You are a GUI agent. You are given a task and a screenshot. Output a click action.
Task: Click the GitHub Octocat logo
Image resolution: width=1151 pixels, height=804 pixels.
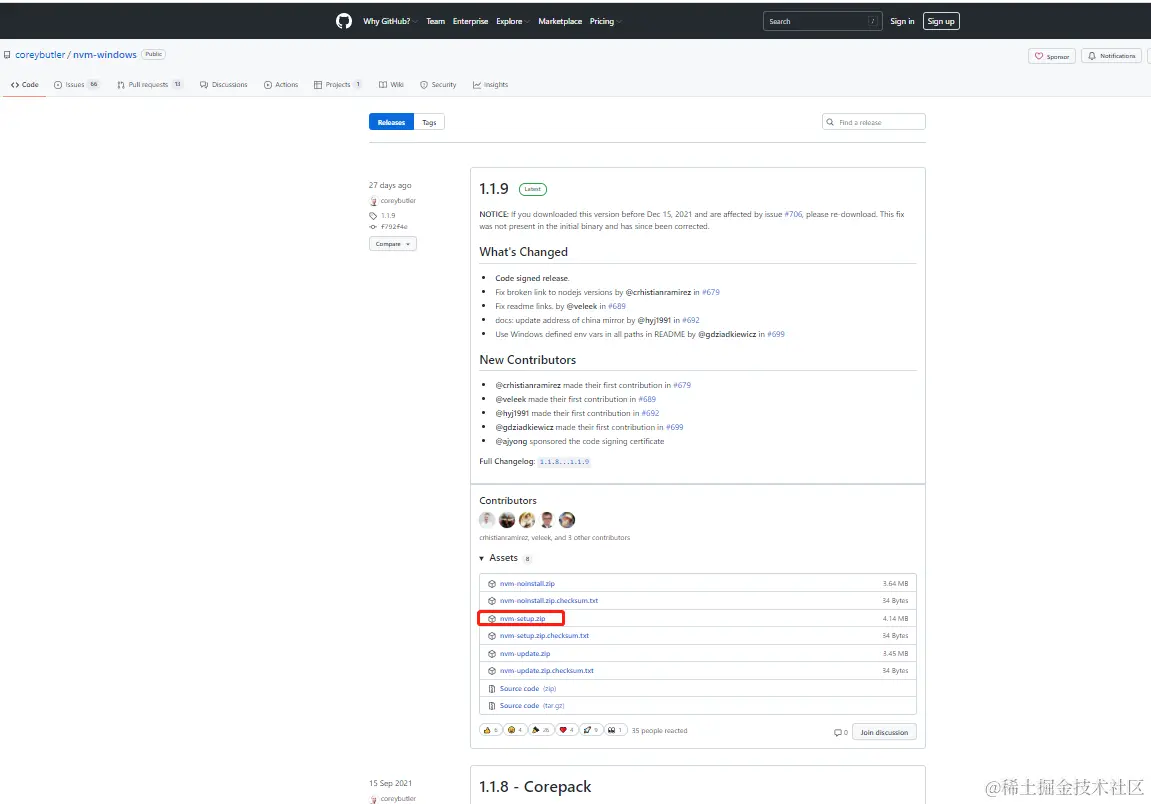(344, 21)
